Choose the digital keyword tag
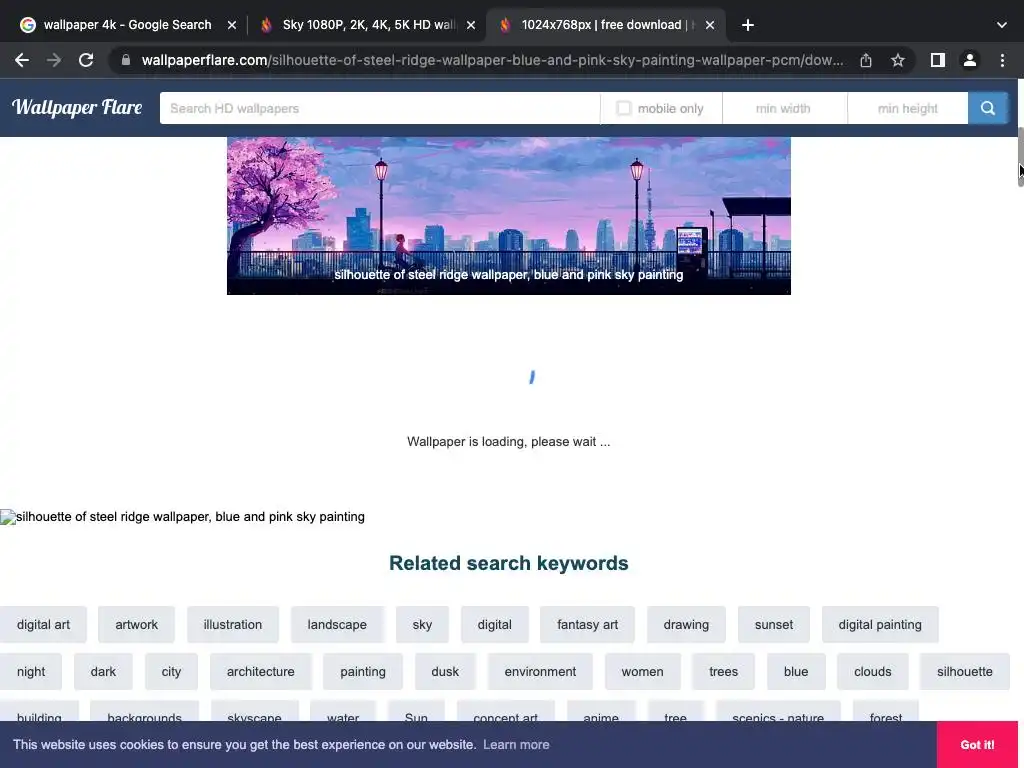This screenshot has height=768, width=1024. (494, 624)
